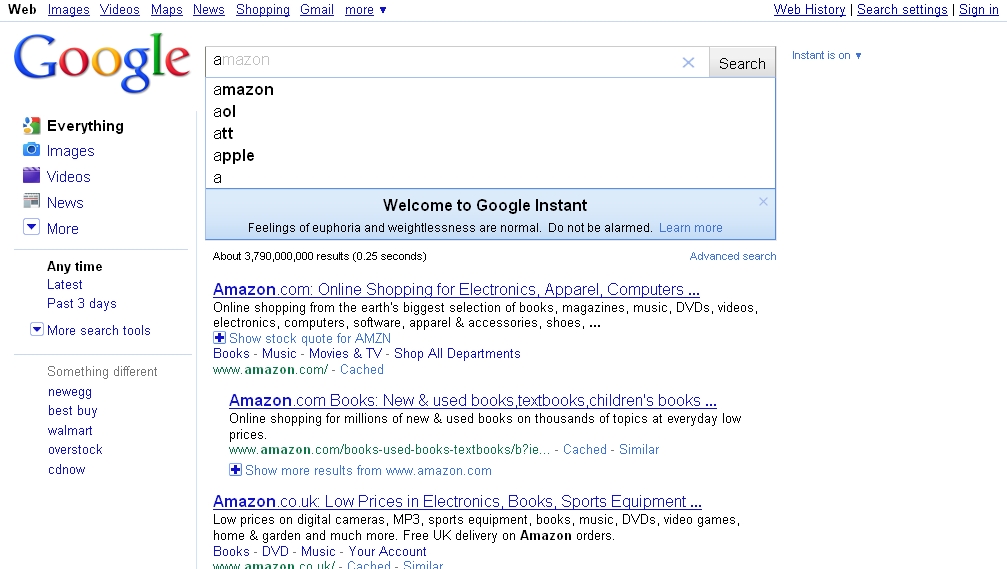Open the 'Instant is on' dropdown
1007x569 pixels.
tap(827, 55)
